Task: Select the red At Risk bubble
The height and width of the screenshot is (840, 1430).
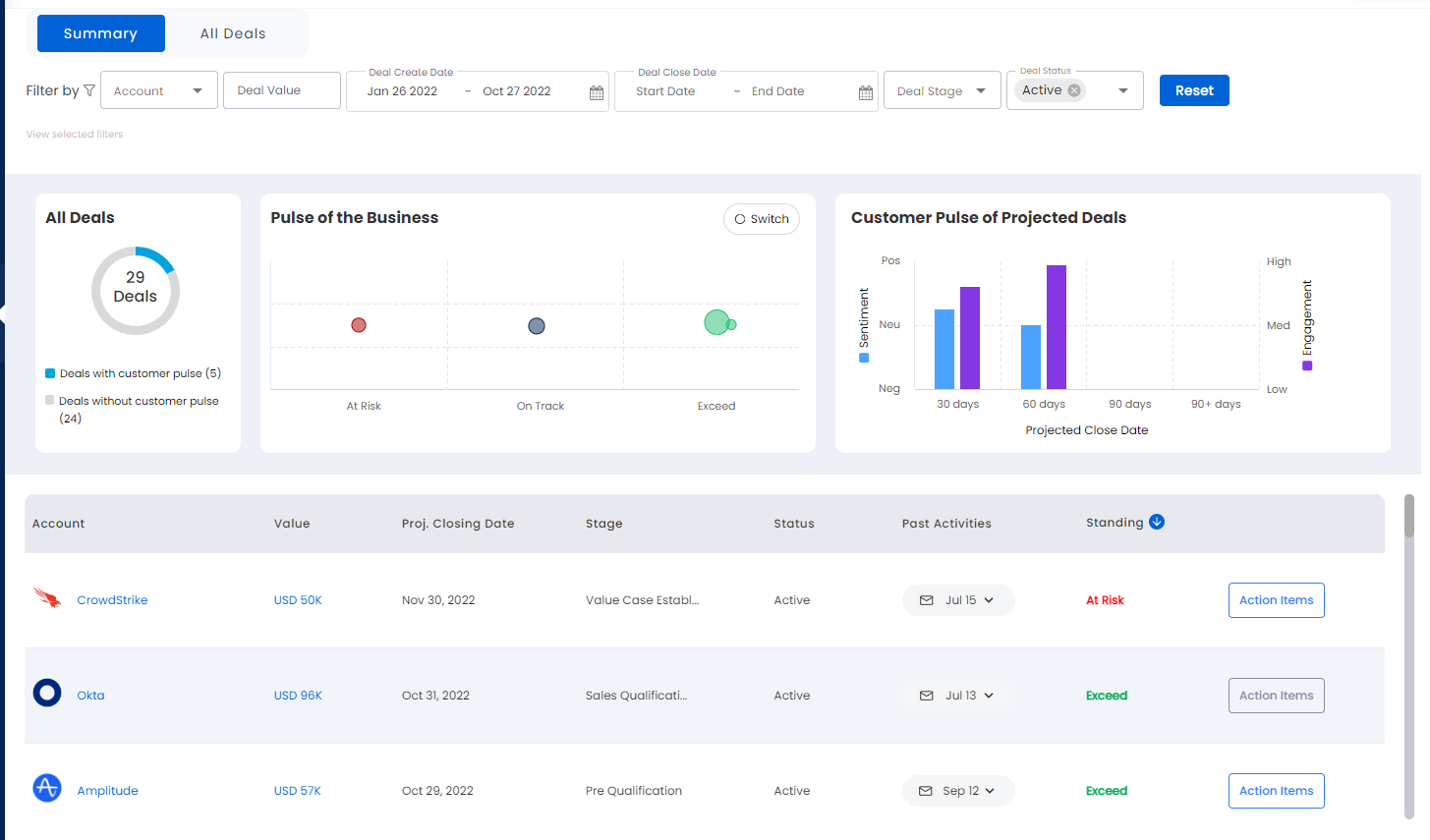Action: coord(359,325)
